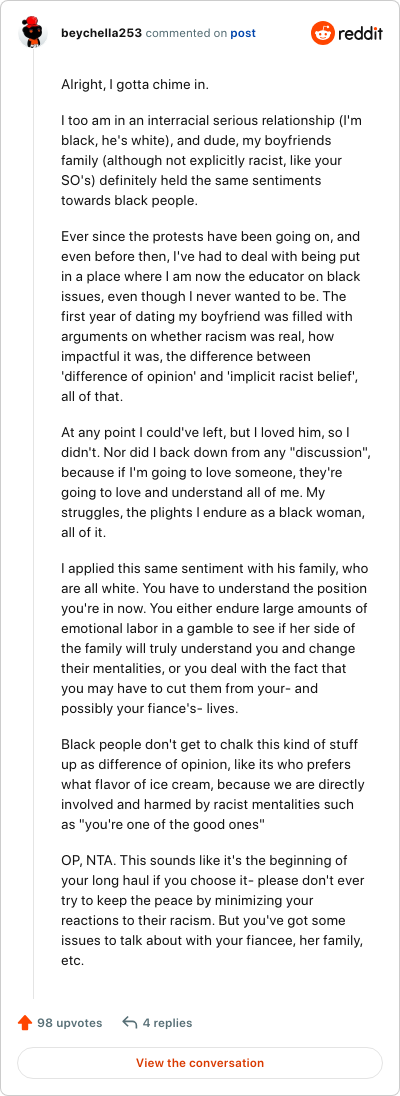
Task: Open the beychella253 username link
Action: coord(102,33)
